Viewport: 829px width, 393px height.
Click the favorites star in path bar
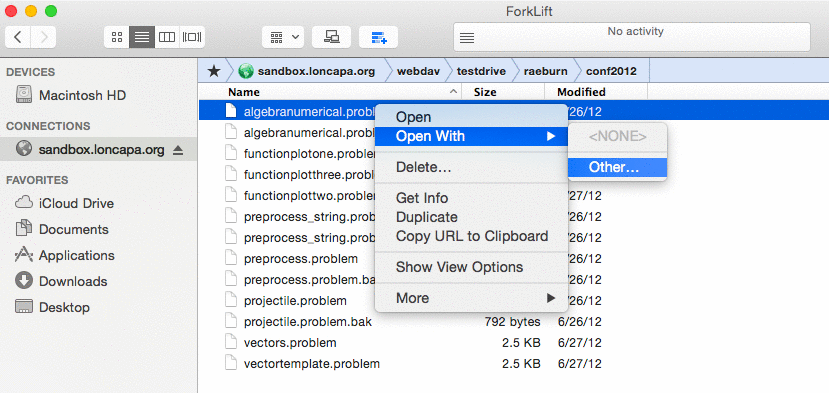[214, 71]
